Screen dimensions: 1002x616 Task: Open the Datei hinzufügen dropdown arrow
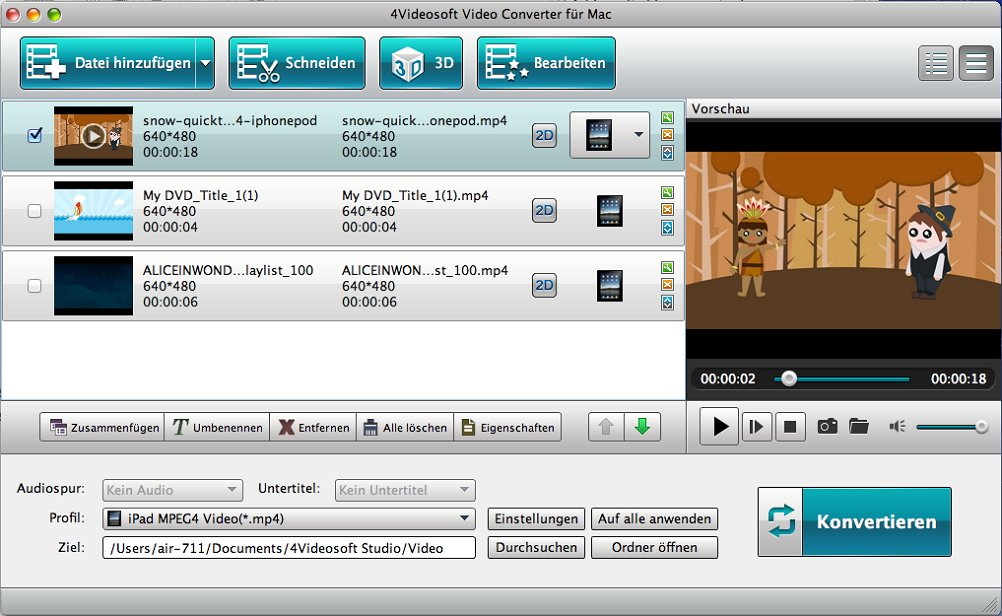205,63
